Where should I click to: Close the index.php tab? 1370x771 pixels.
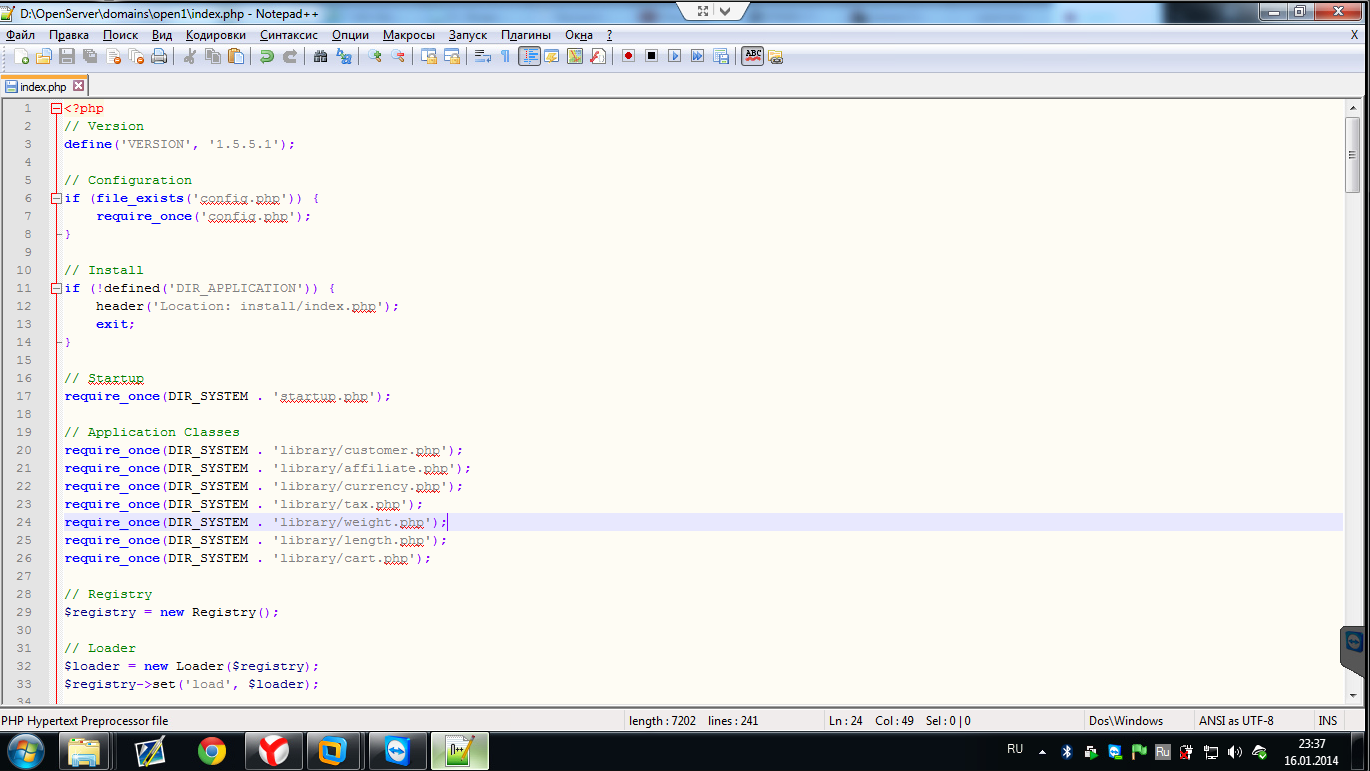(79, 87)
